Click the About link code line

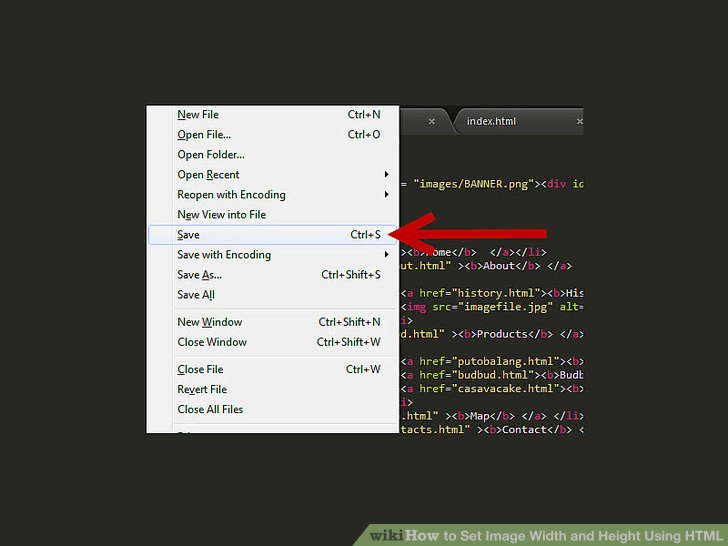click(486, 266)
